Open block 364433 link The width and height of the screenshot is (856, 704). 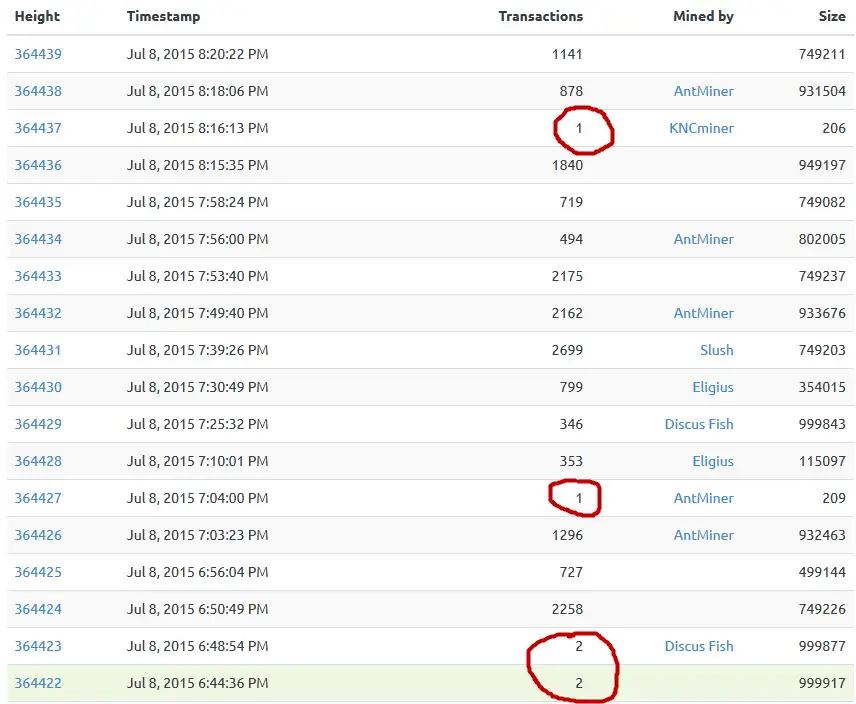click(38, 276)
